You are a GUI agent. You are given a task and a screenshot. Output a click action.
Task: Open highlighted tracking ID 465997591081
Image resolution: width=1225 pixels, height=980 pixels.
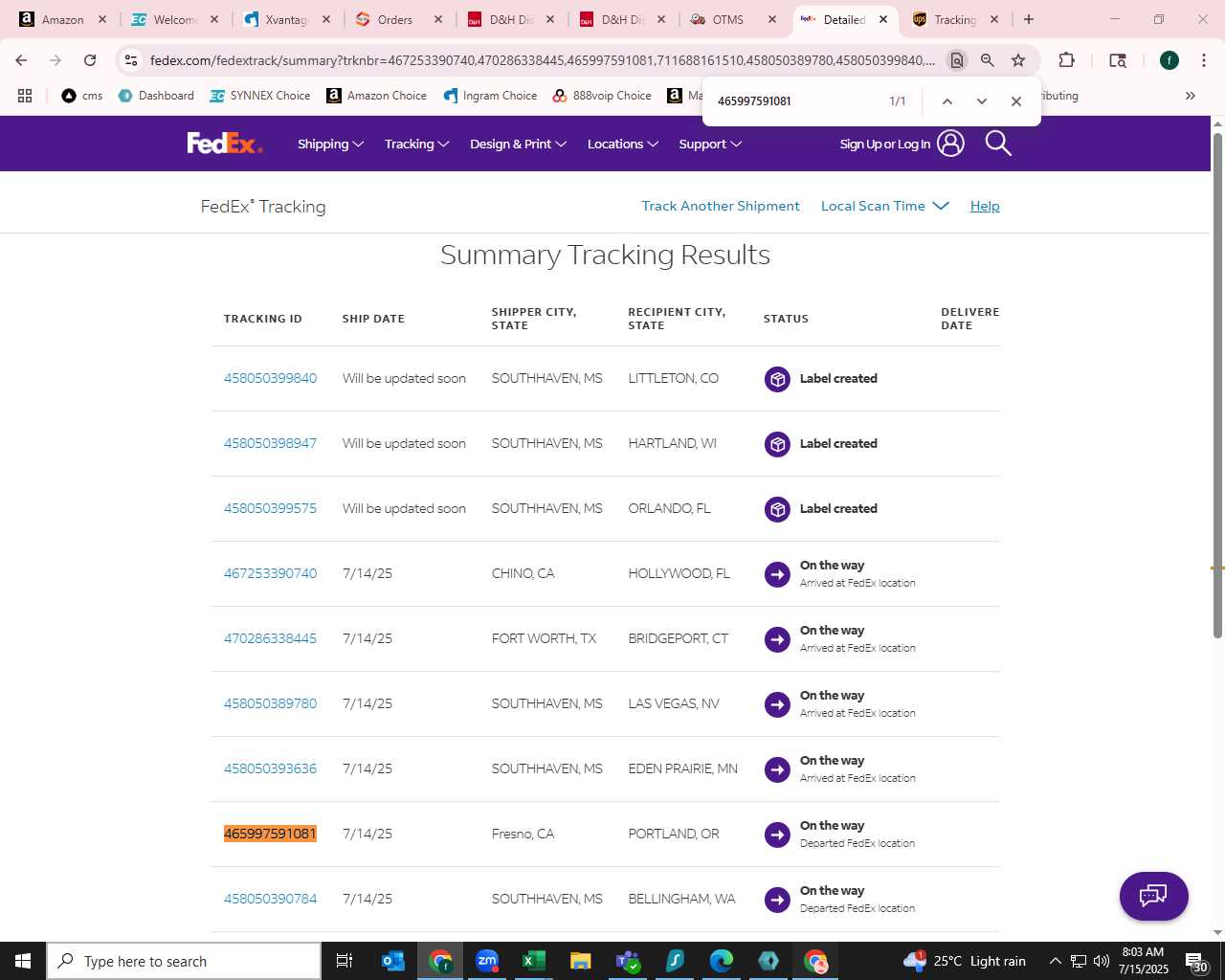270,834
